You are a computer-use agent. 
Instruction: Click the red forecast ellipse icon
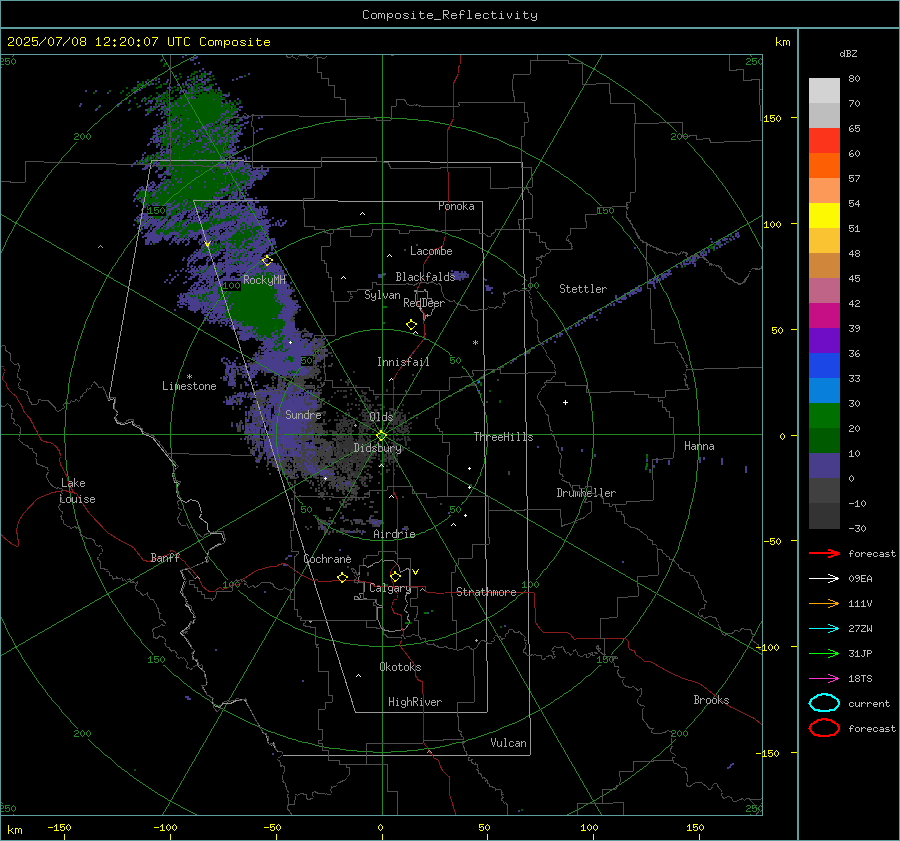point(824,728)
